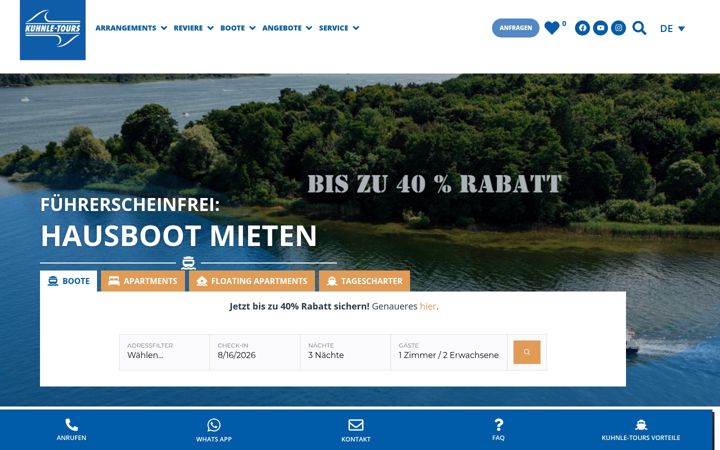Image resolution: width=720 pixels, height=450 pixels.
Task: Click the Check-in date field
Action: point(255,352)
